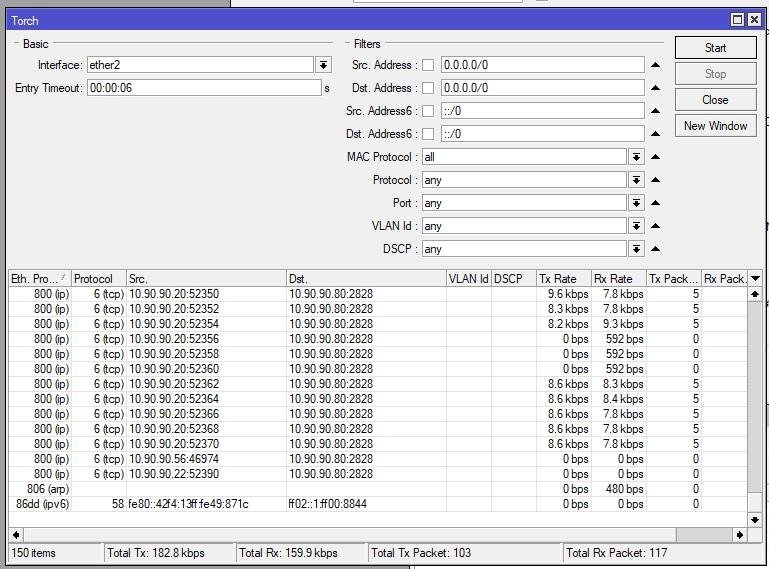Click the Entry Timeout input field
The width and height of the screenshot is (769, 569).
(203, 88)
